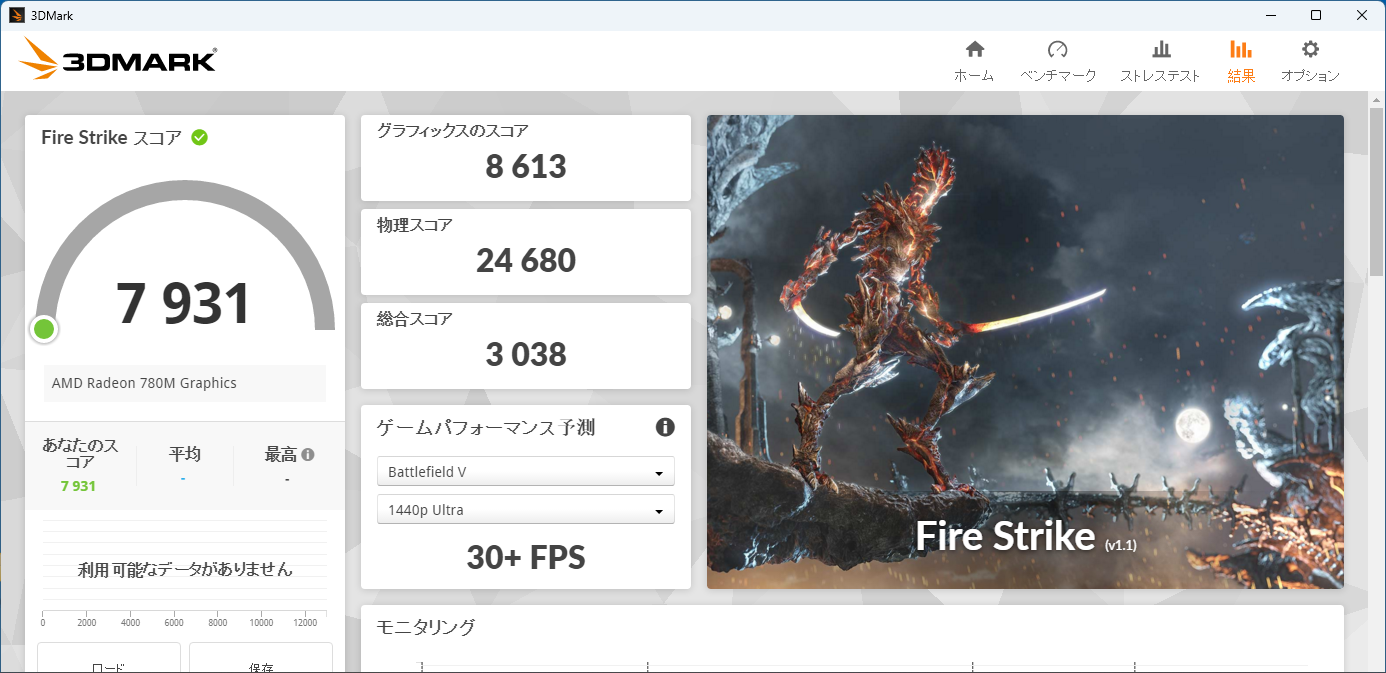Click the main score 7 931 in gauge
Screen dimensions: 1386x673
click(x=184, y=304)
